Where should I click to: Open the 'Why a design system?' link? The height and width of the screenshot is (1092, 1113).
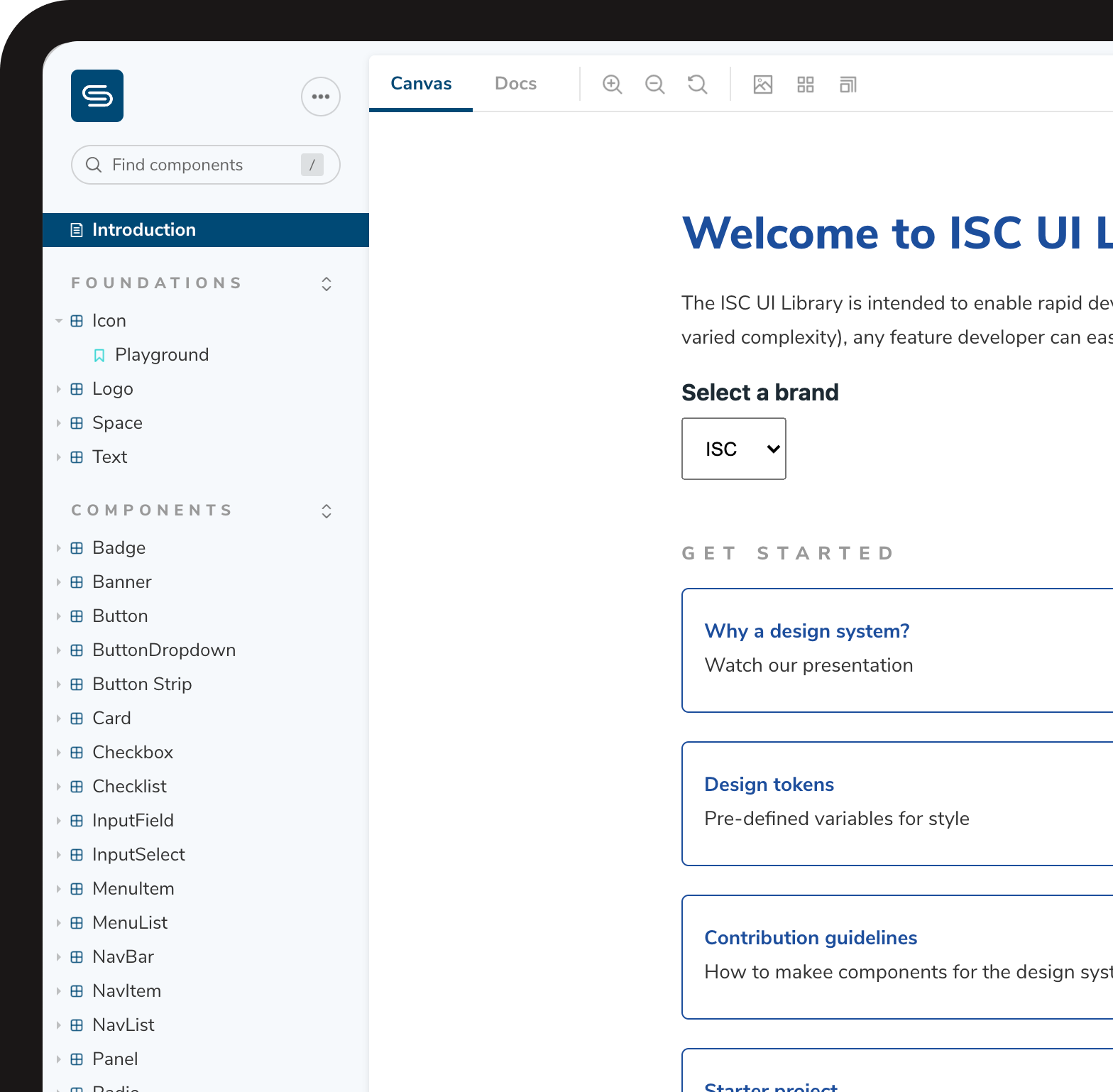point(807,630)
